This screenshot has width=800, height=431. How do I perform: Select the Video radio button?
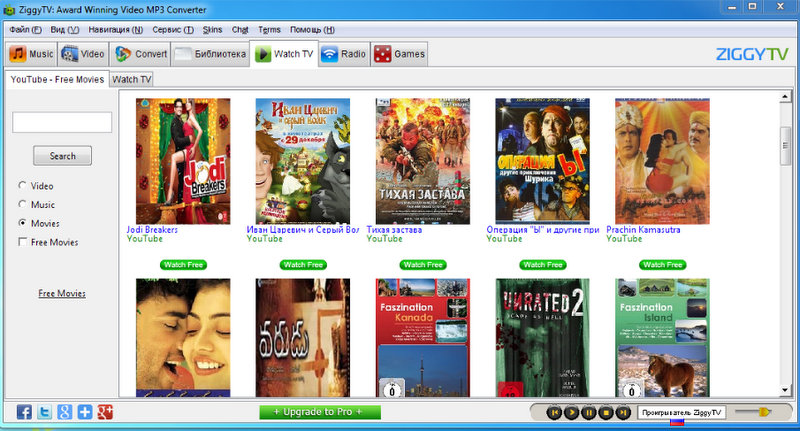(22, 185)
